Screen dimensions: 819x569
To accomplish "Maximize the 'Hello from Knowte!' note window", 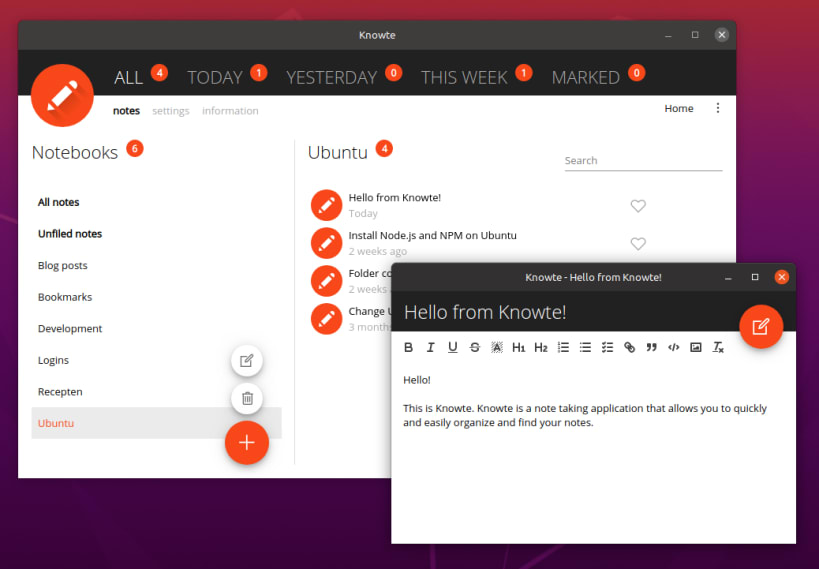I will 755,277.
